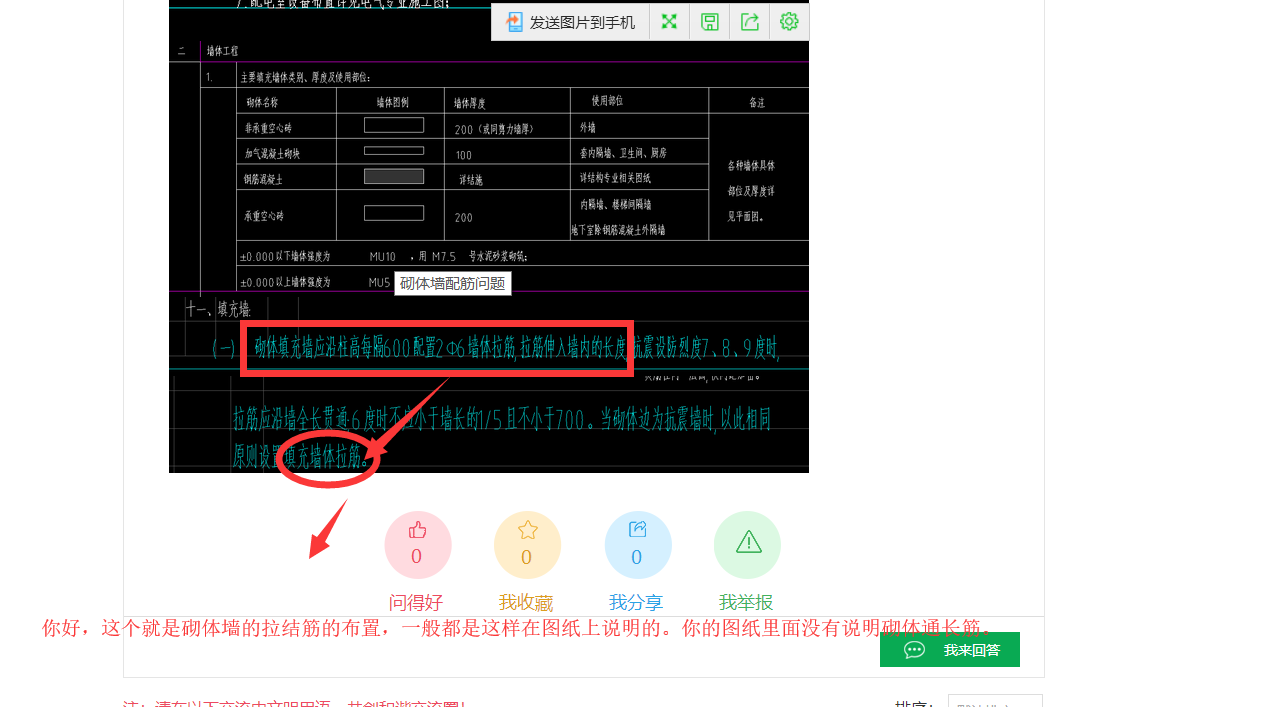Save the image with the save icon

coord(710,22)
